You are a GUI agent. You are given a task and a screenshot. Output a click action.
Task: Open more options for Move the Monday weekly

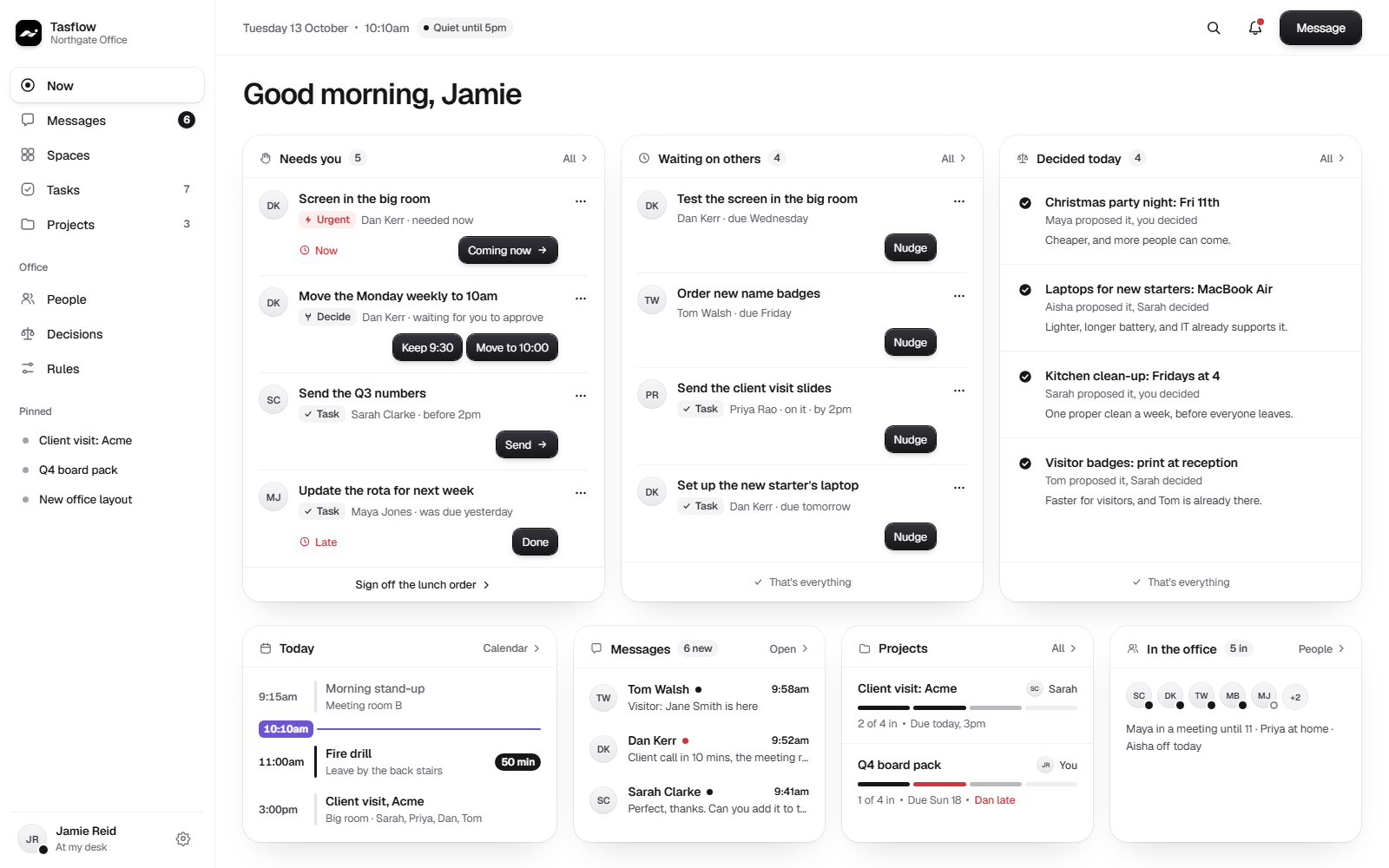click(581, 298)
